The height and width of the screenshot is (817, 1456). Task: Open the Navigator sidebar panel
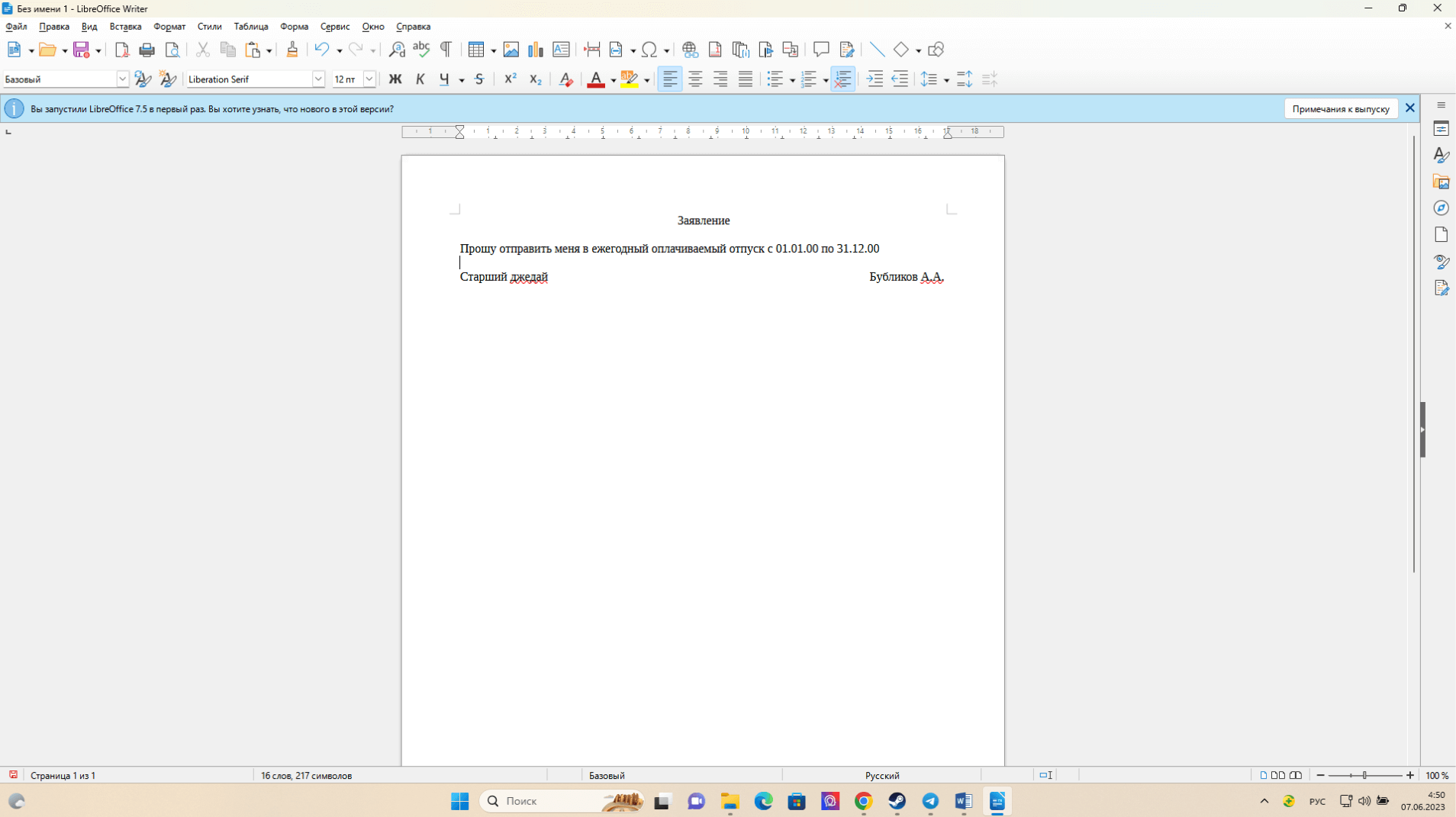click(x=1441, y=208)
